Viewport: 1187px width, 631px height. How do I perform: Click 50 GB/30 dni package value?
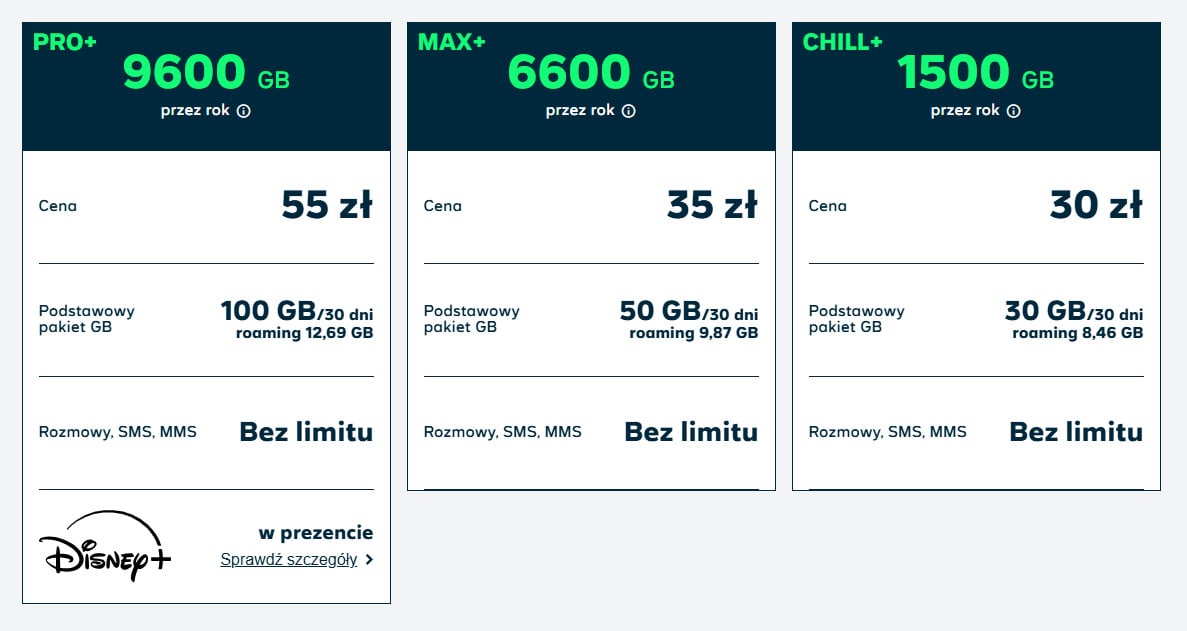click(689, 311)
